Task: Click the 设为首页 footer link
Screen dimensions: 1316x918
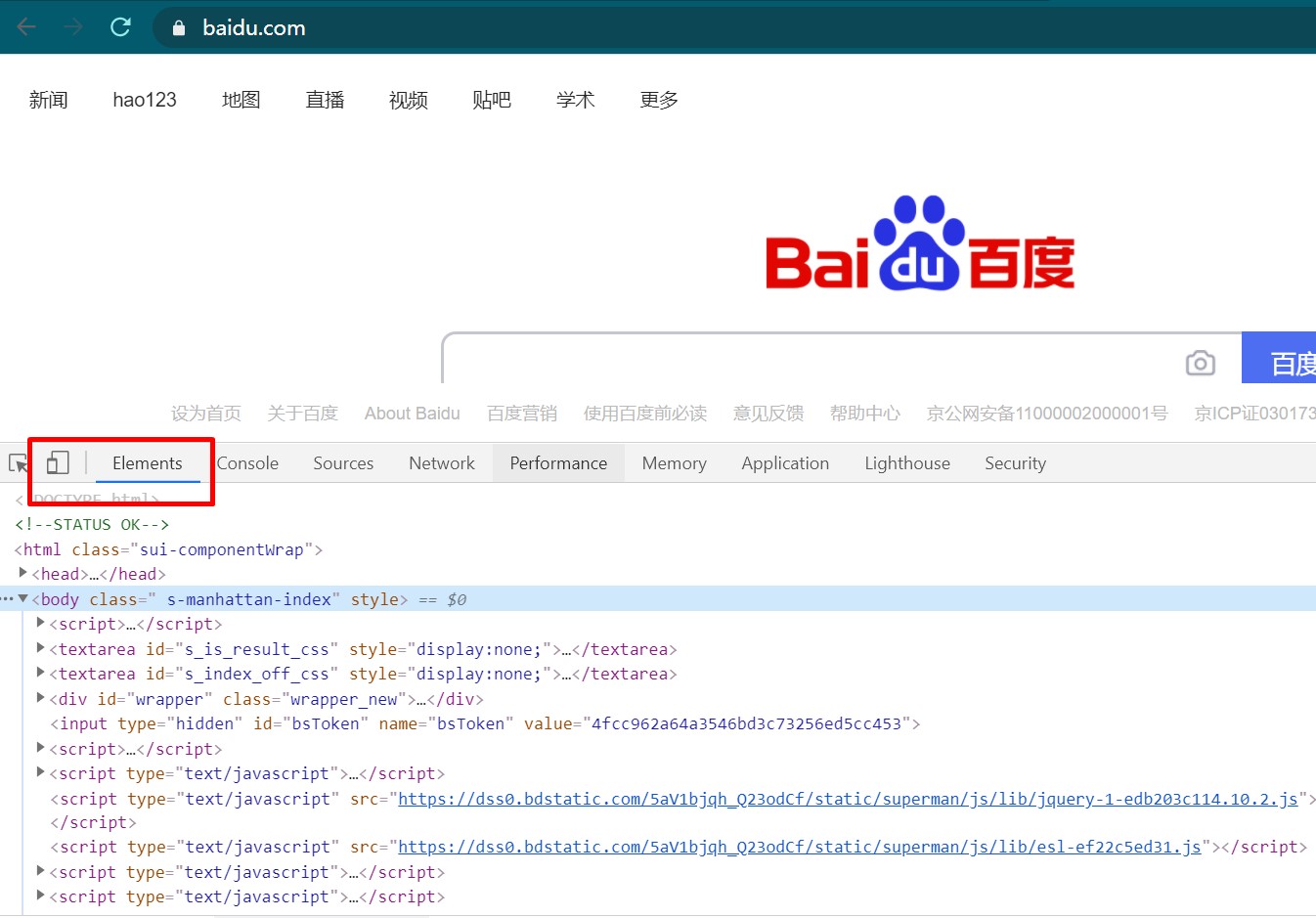Action: [x=206, y=414]
